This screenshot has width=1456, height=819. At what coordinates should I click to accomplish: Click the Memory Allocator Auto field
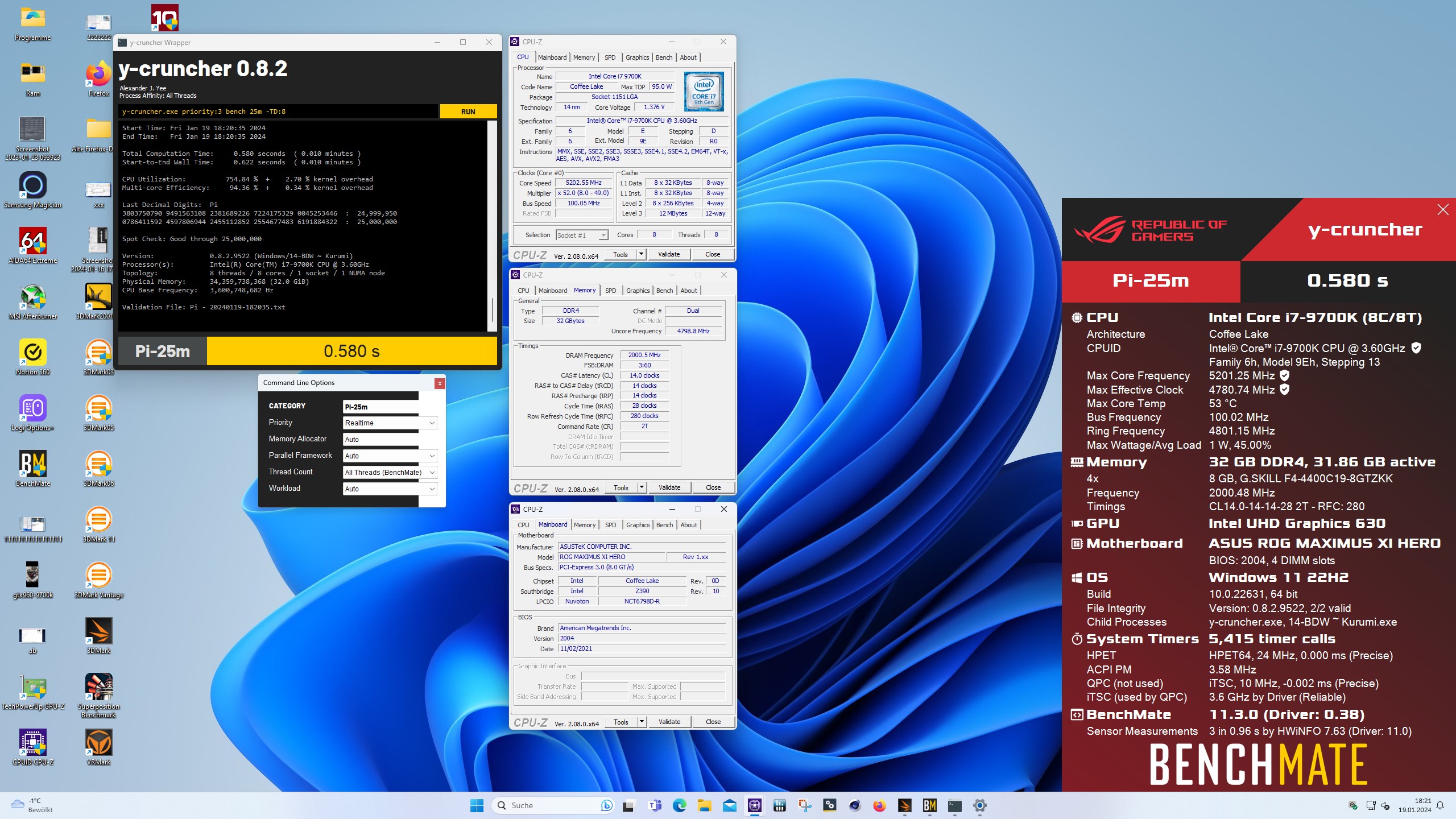point(380,439)
